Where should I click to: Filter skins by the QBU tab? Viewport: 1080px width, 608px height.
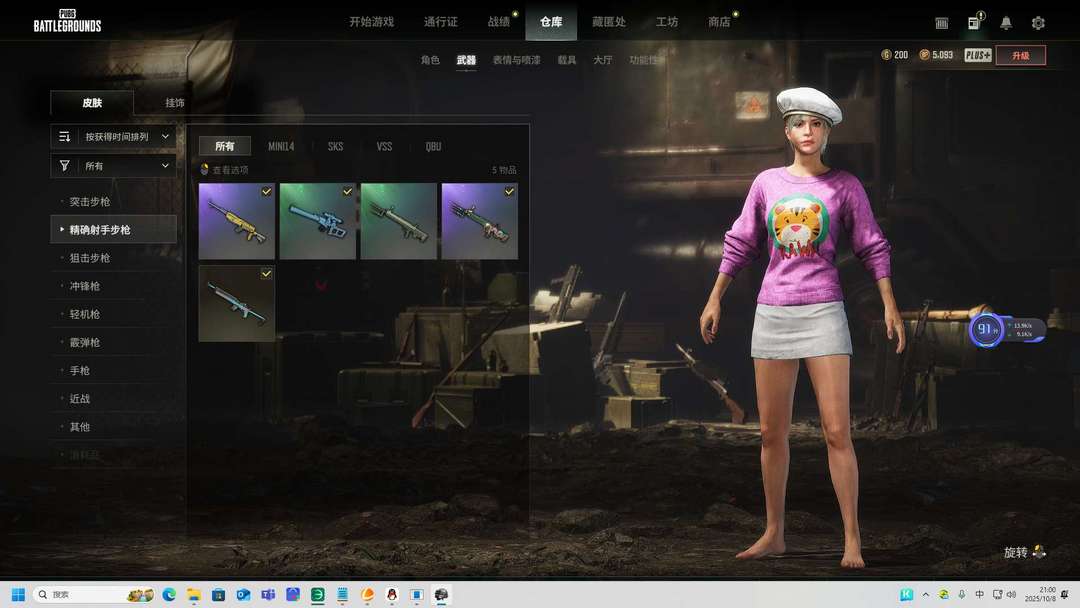point(433,146)
